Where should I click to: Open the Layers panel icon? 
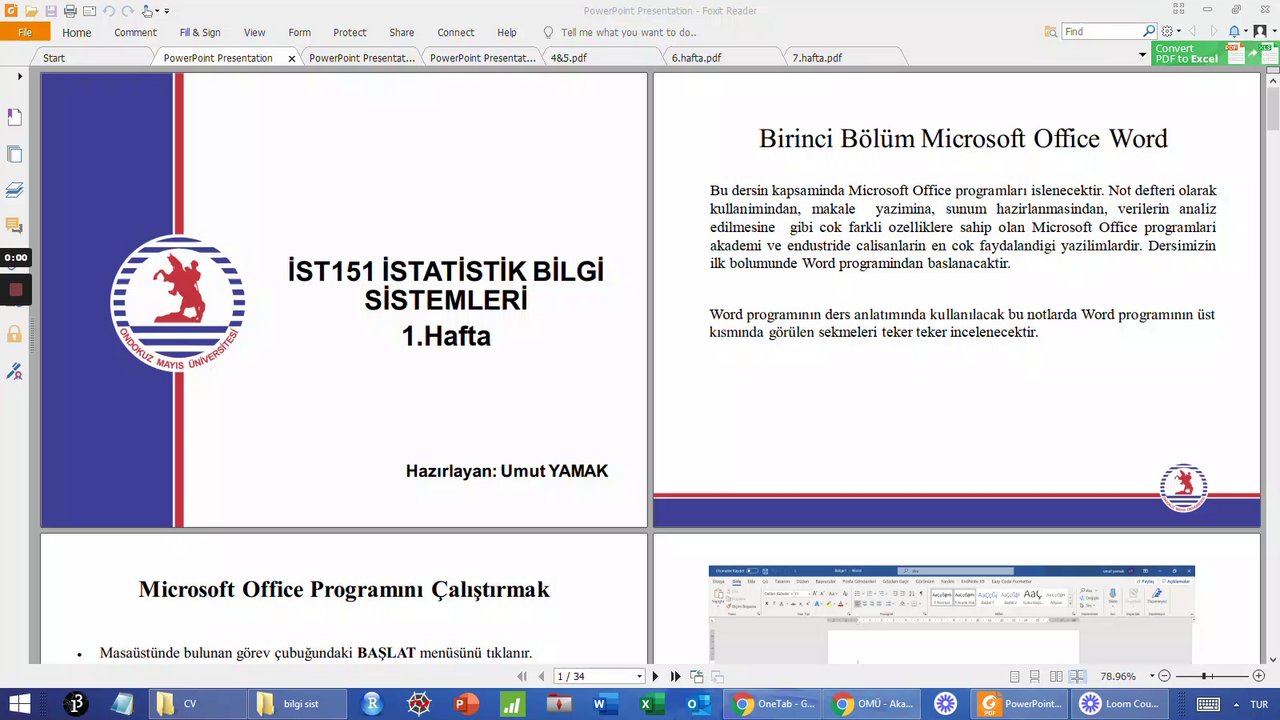tap(14, 190)
